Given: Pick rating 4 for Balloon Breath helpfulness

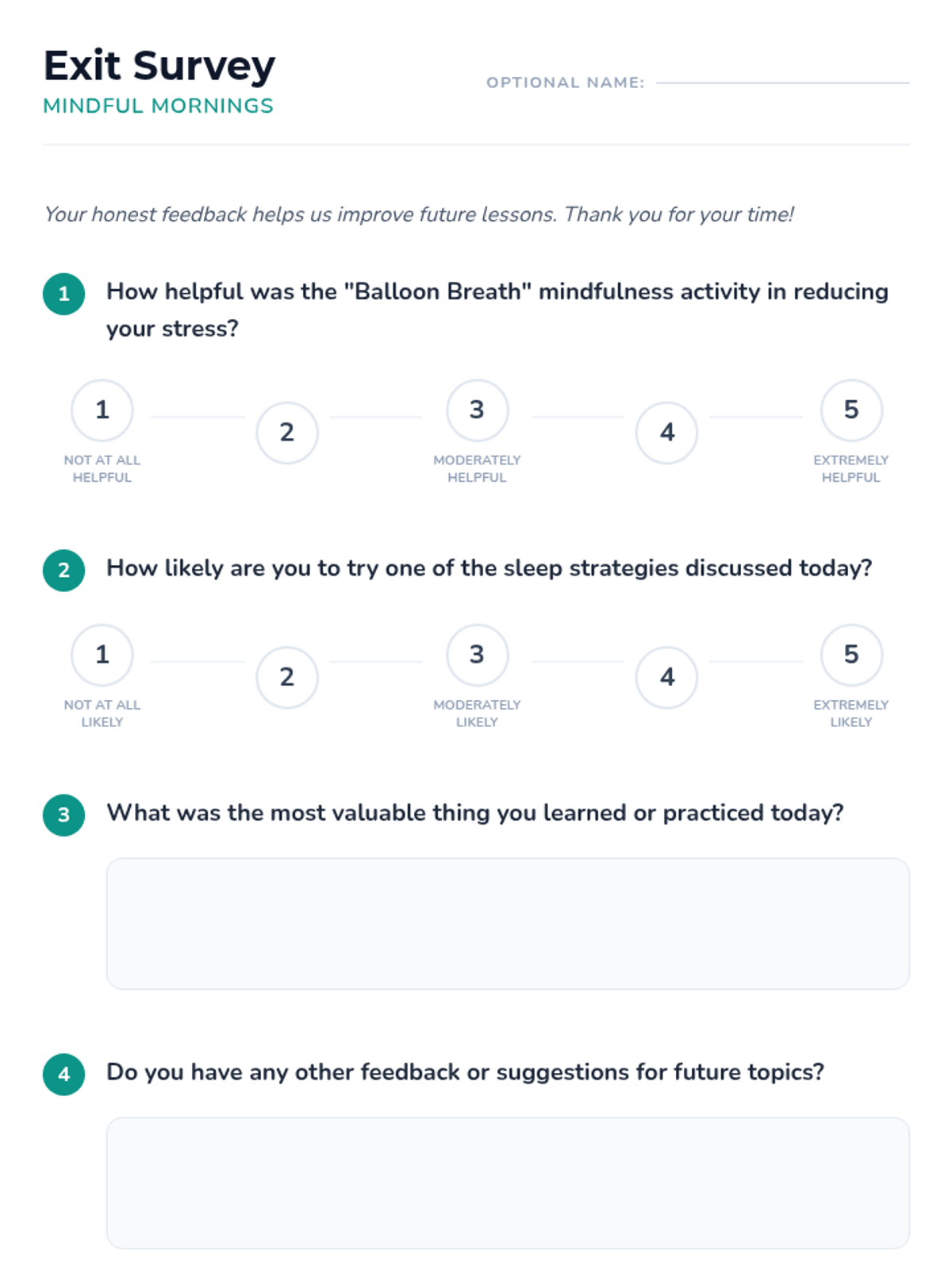Looking at the screenshot, I should click(x=667, y=433).
